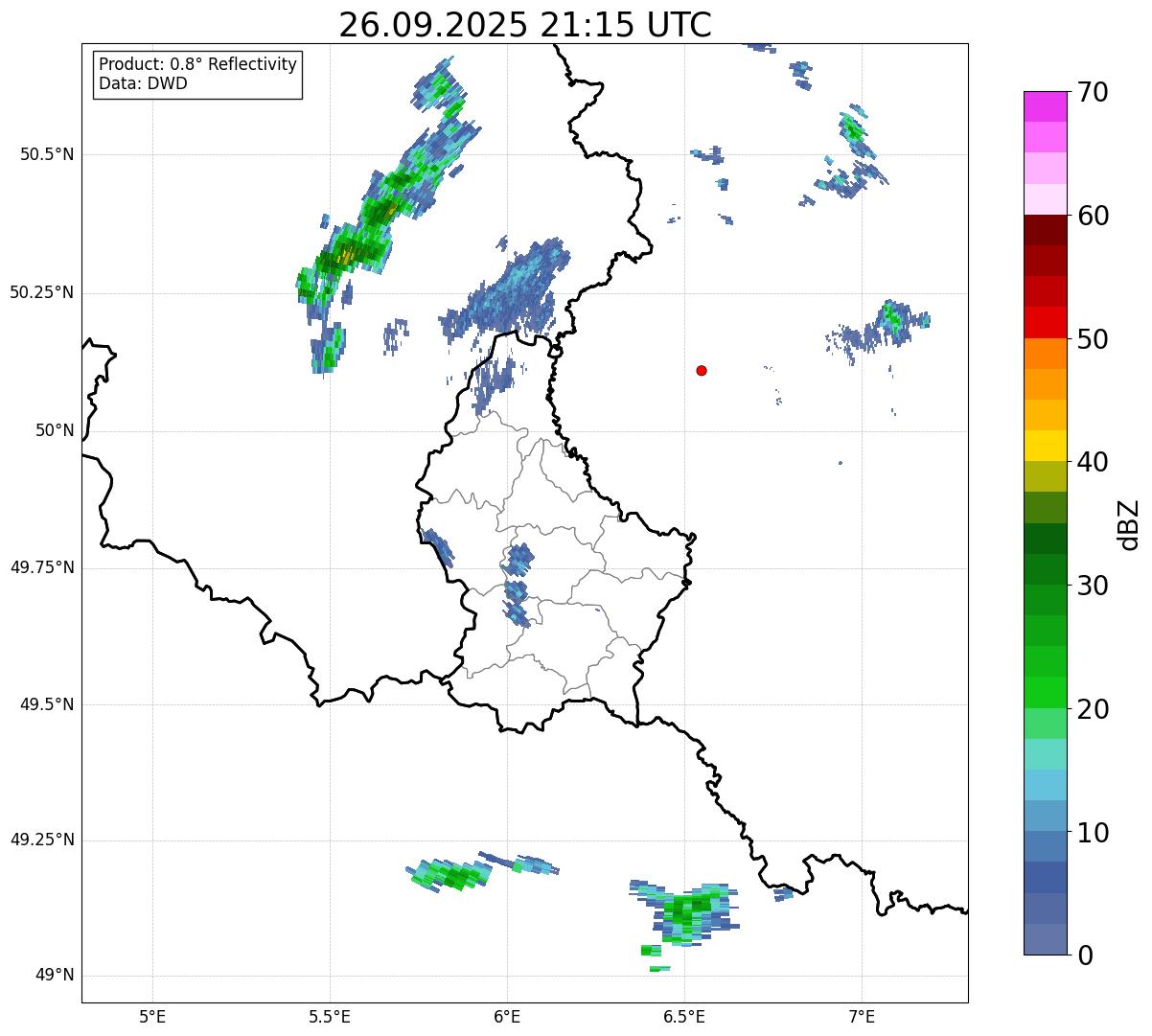Click the 10 dBZ colorbar tick label

pyautogui.click(x=1094, y=833)
